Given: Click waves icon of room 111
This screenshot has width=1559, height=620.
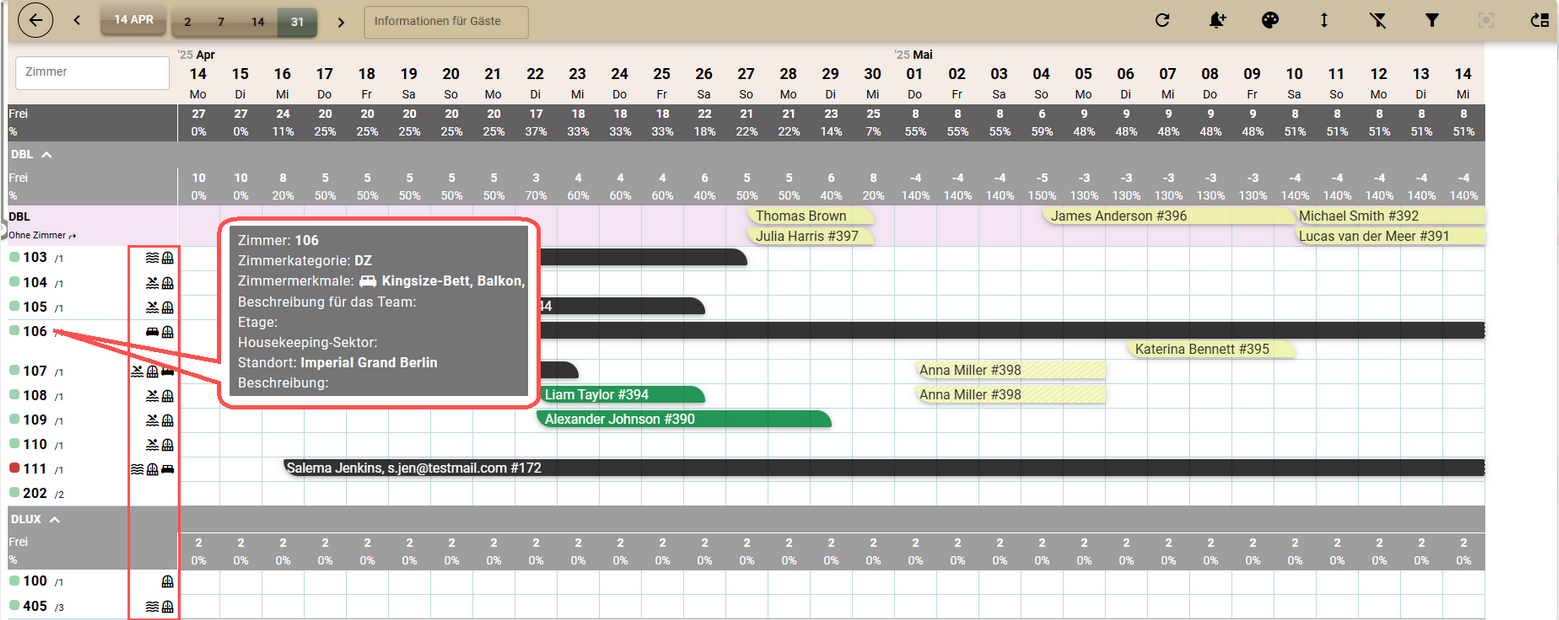Looking at the screenshot, I should [x=137, y=468].
